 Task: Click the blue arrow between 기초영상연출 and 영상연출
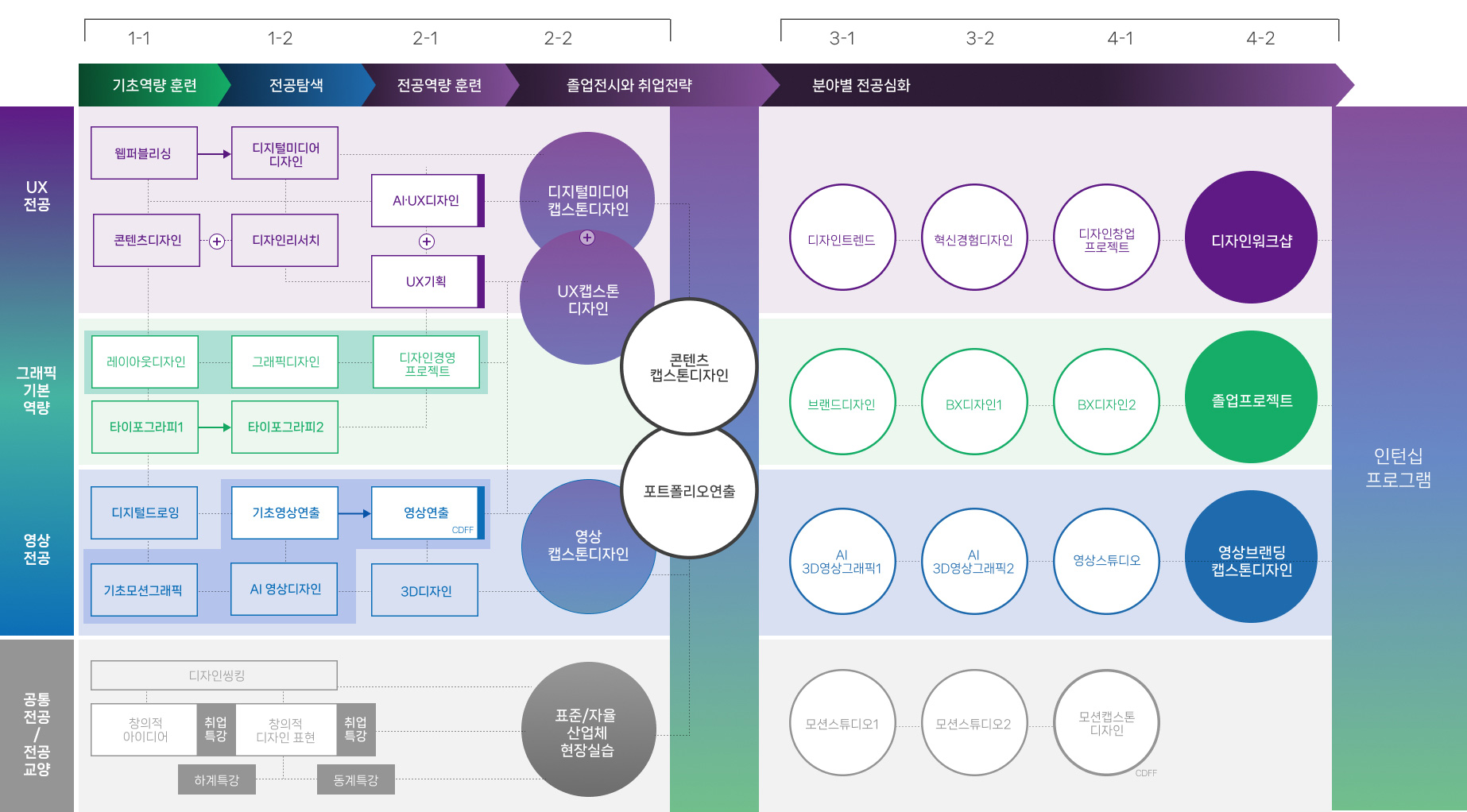point(354,513)
